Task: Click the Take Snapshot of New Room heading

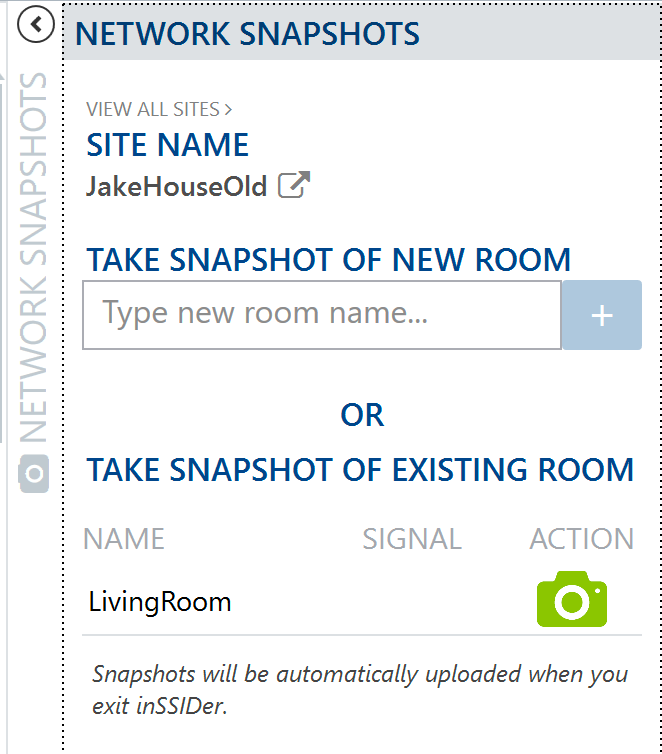Action: point(329,260)
